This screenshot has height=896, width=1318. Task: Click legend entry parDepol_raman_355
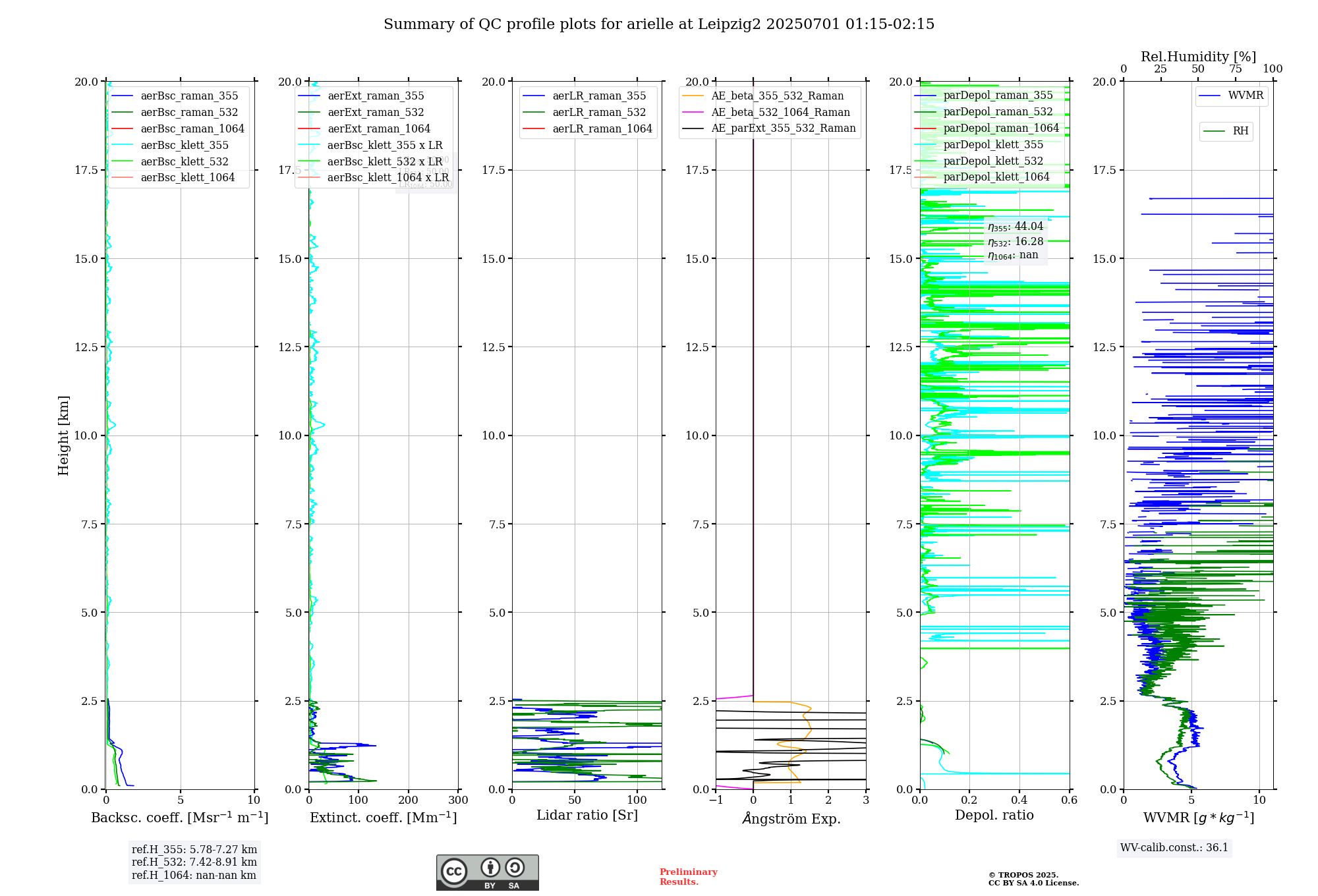[983, 96]
